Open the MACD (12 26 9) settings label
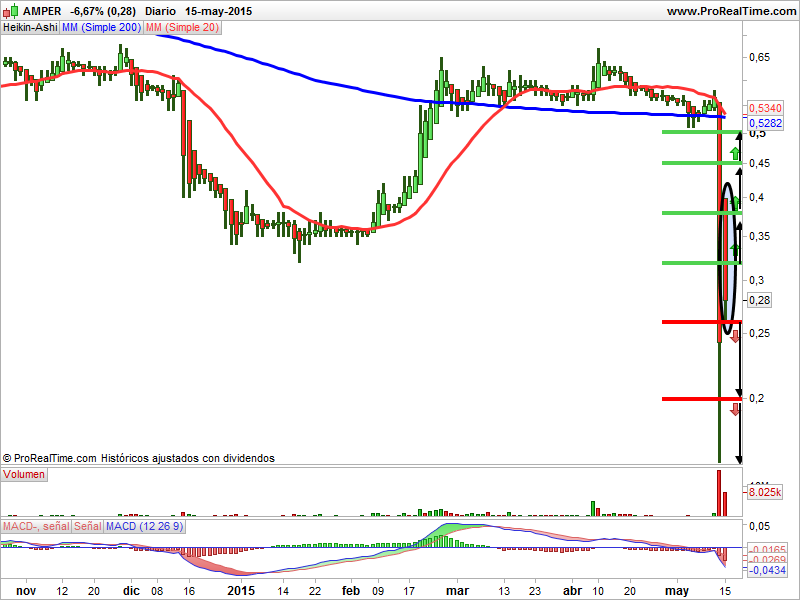800x600 pixels. point(144,527)
